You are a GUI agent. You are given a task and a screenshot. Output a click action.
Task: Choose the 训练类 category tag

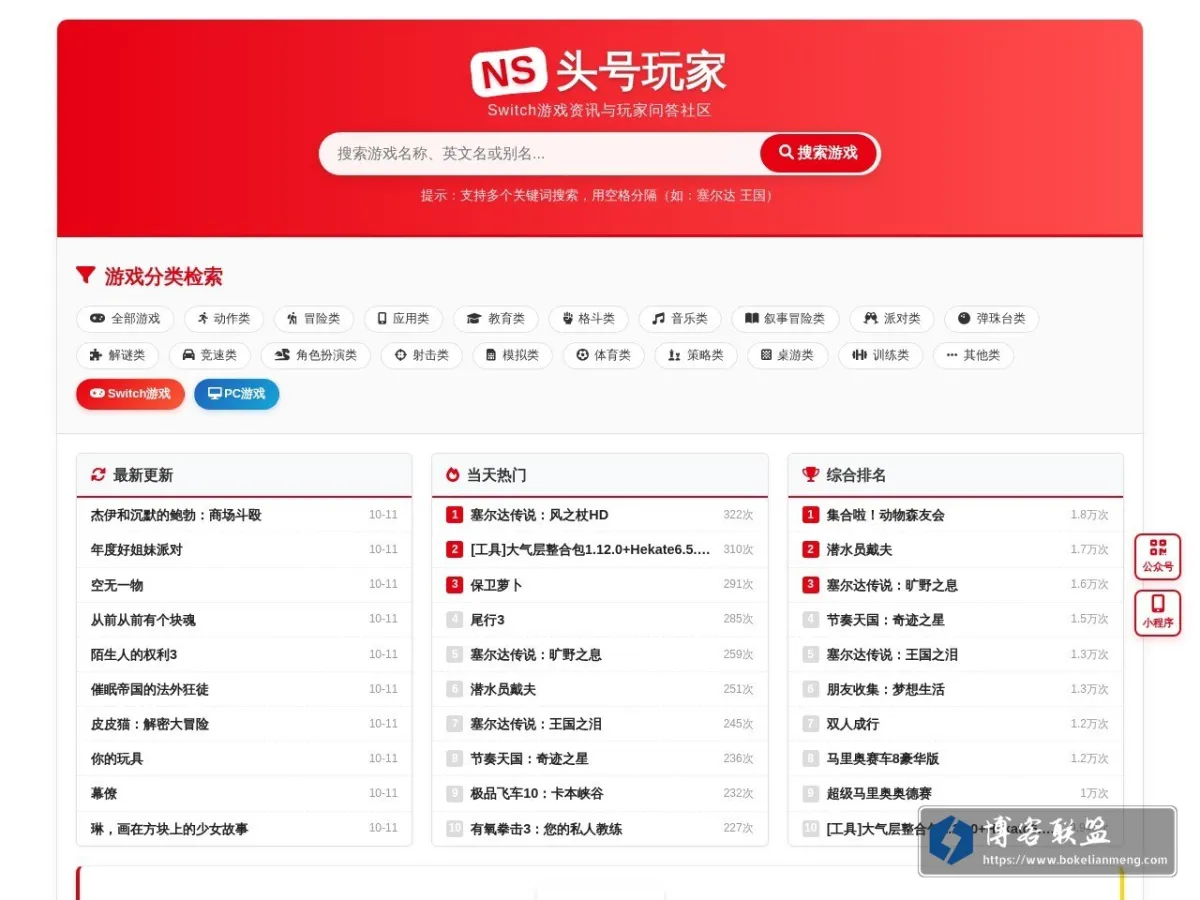[880, 355]
